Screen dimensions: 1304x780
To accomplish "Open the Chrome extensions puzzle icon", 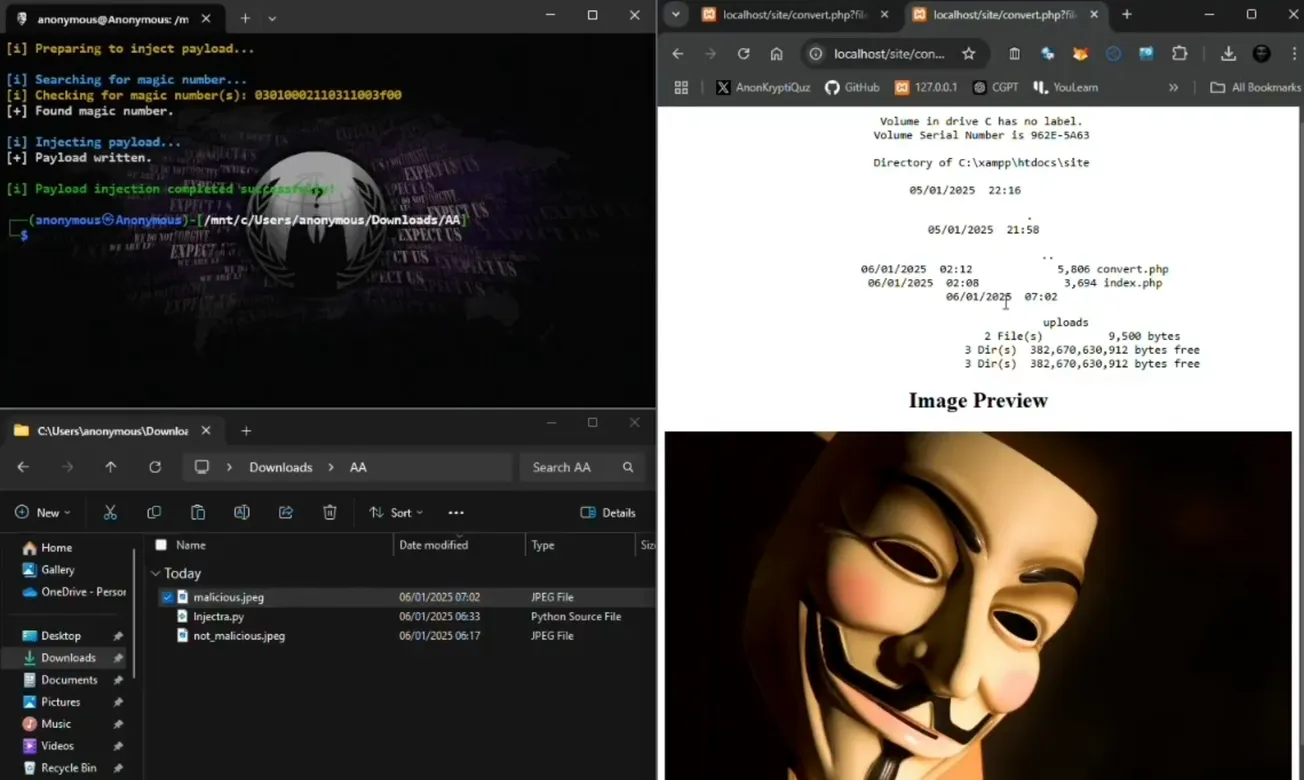I will [x=1180, y=53].
